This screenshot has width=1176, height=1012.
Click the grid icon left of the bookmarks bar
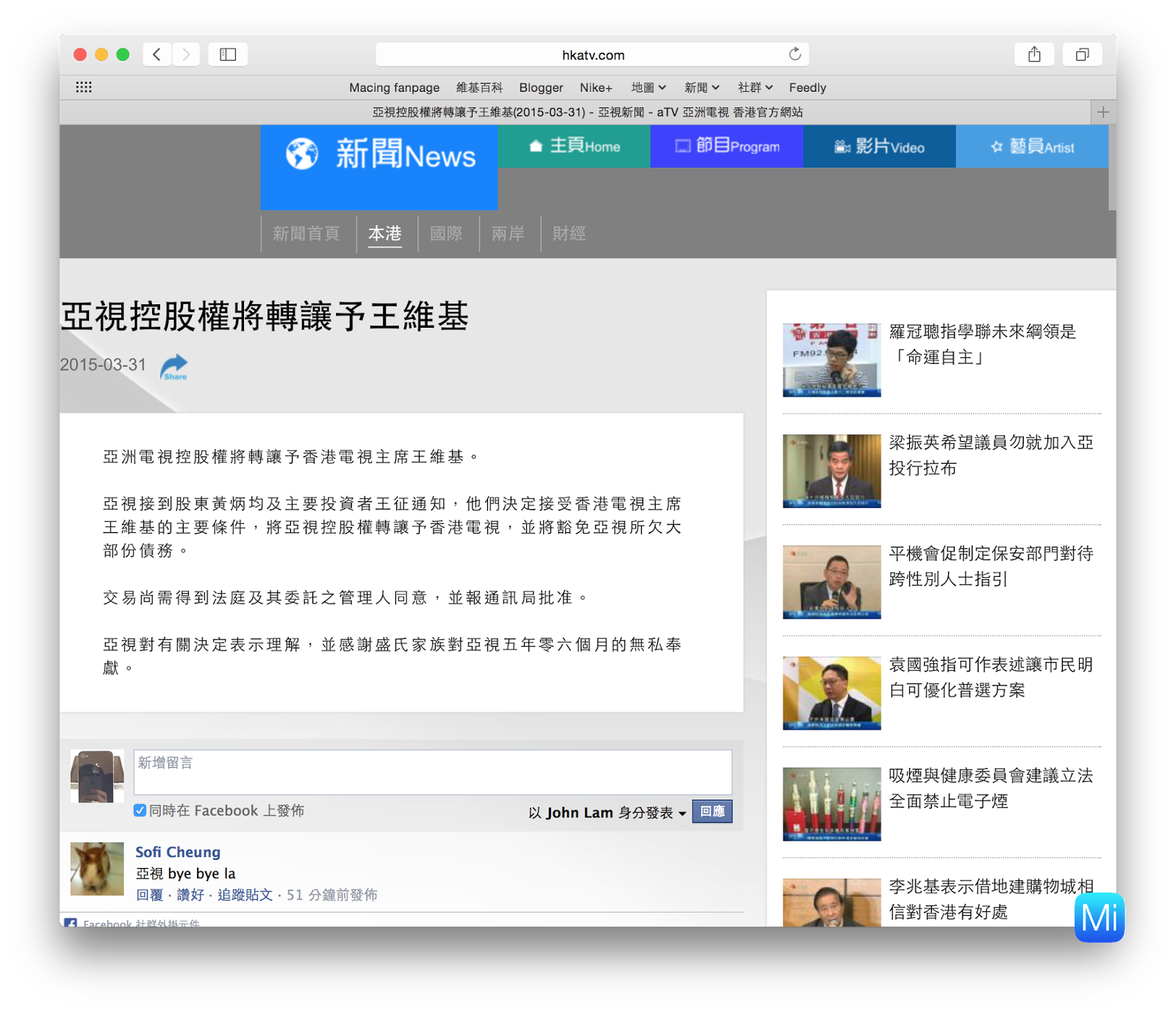pos(85,87)
